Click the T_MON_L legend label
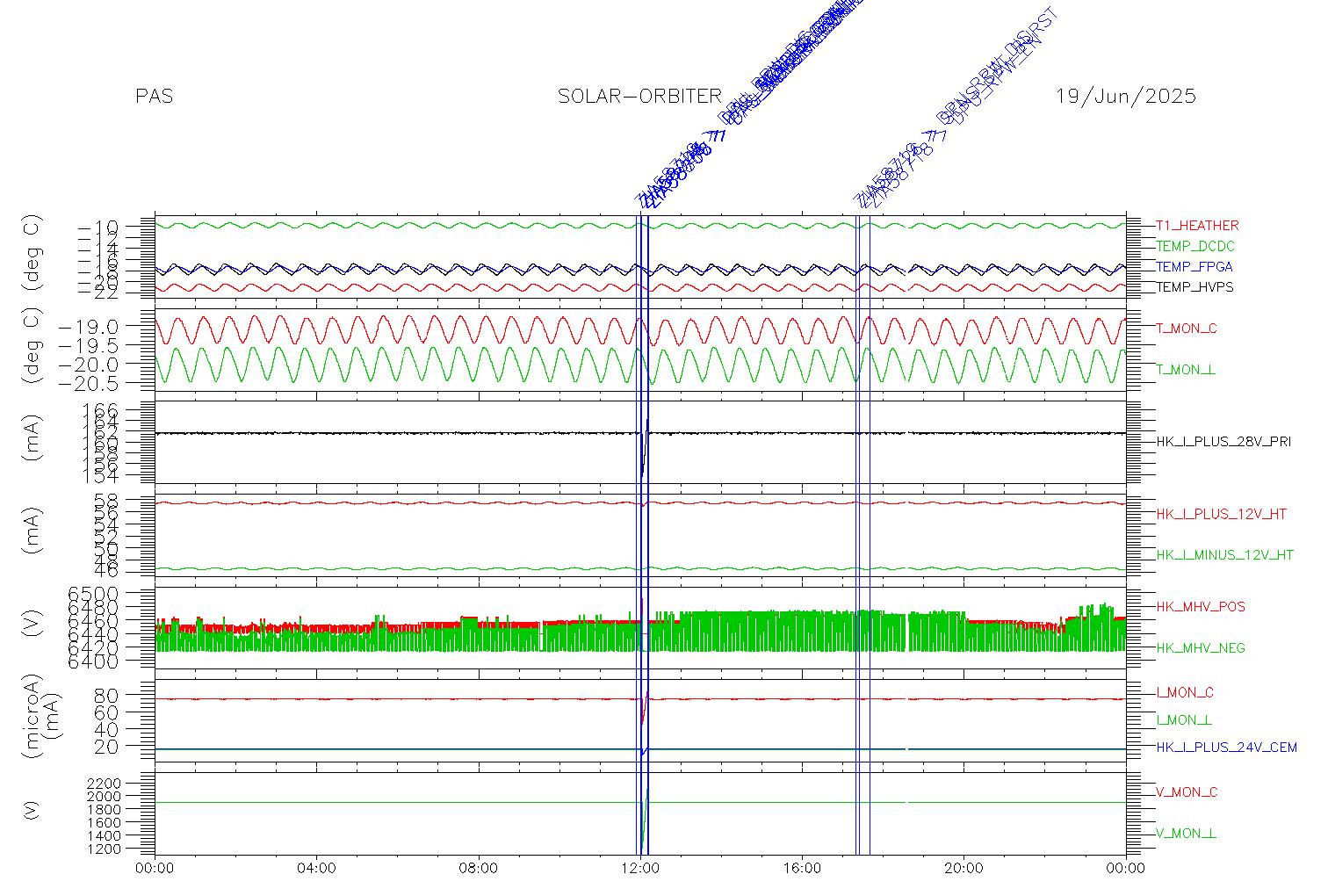1328x896 pixels. (1186, 370)
